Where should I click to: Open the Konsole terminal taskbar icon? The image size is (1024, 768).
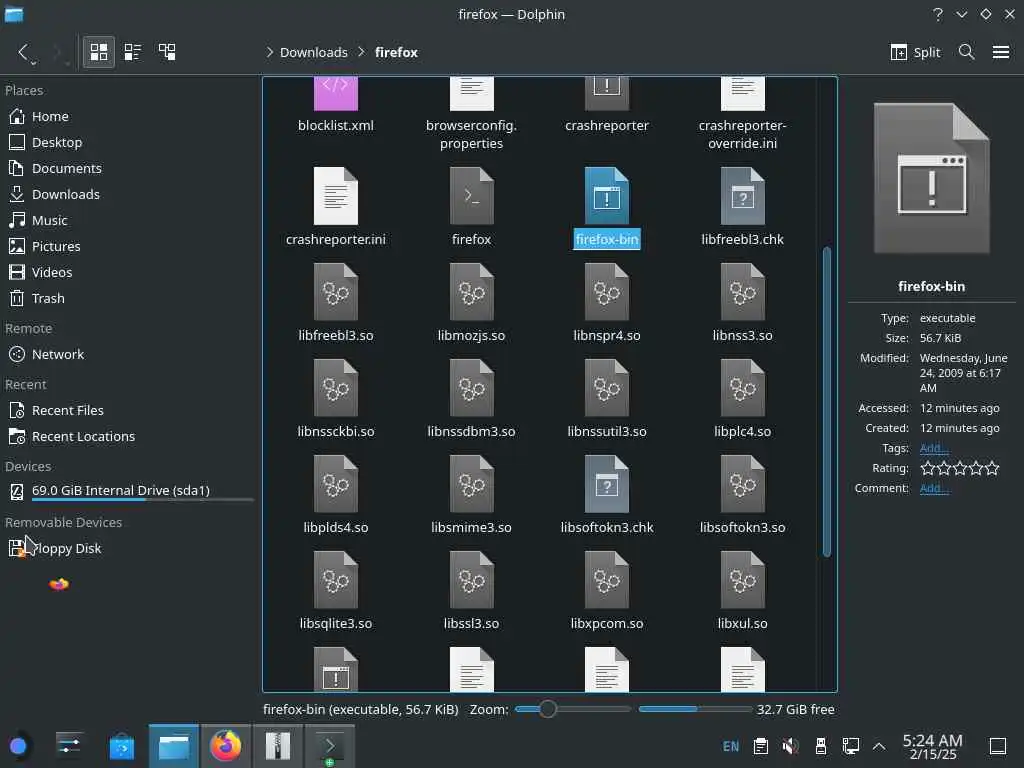coord(330,746)
